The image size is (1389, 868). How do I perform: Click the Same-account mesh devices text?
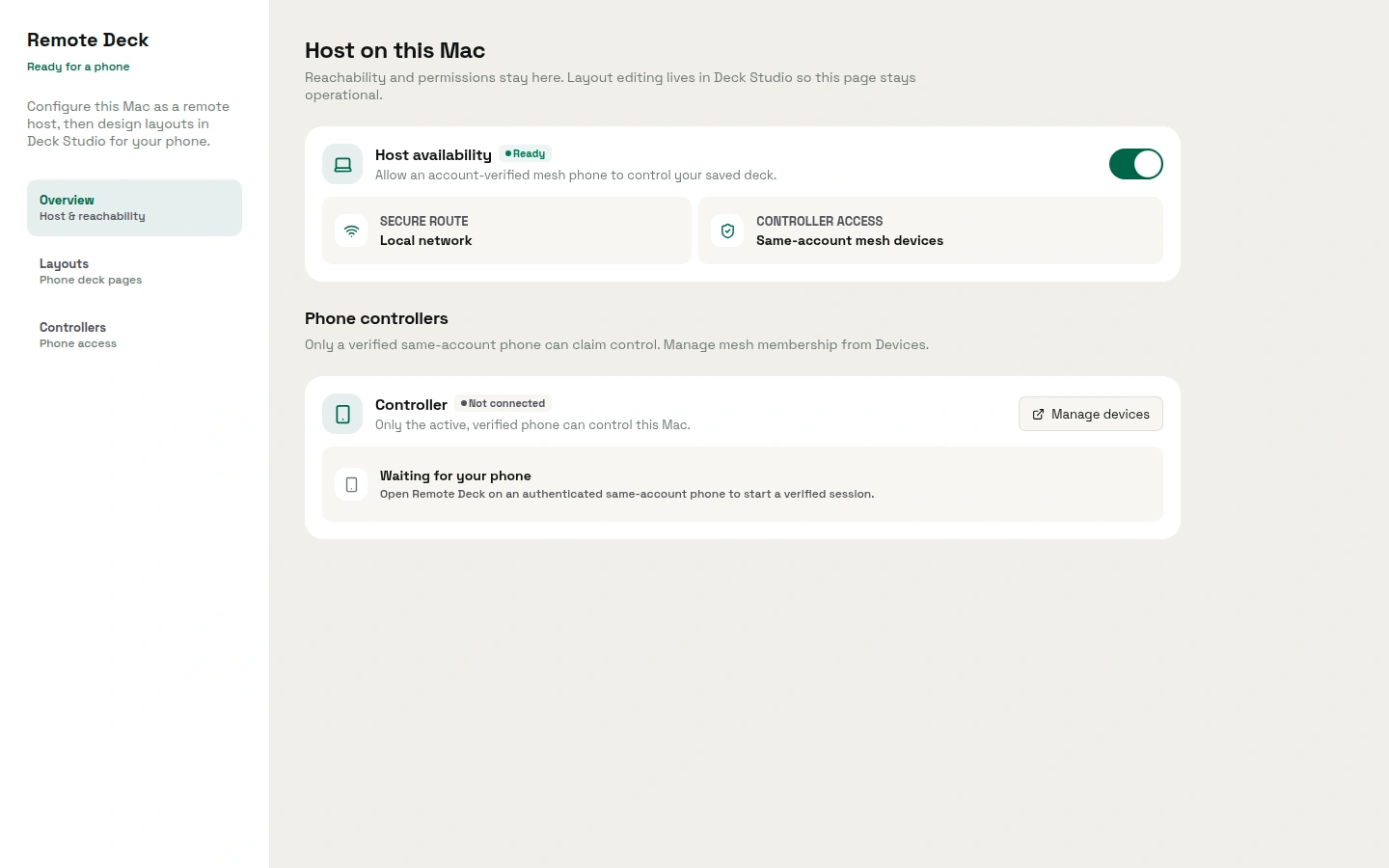850,240
